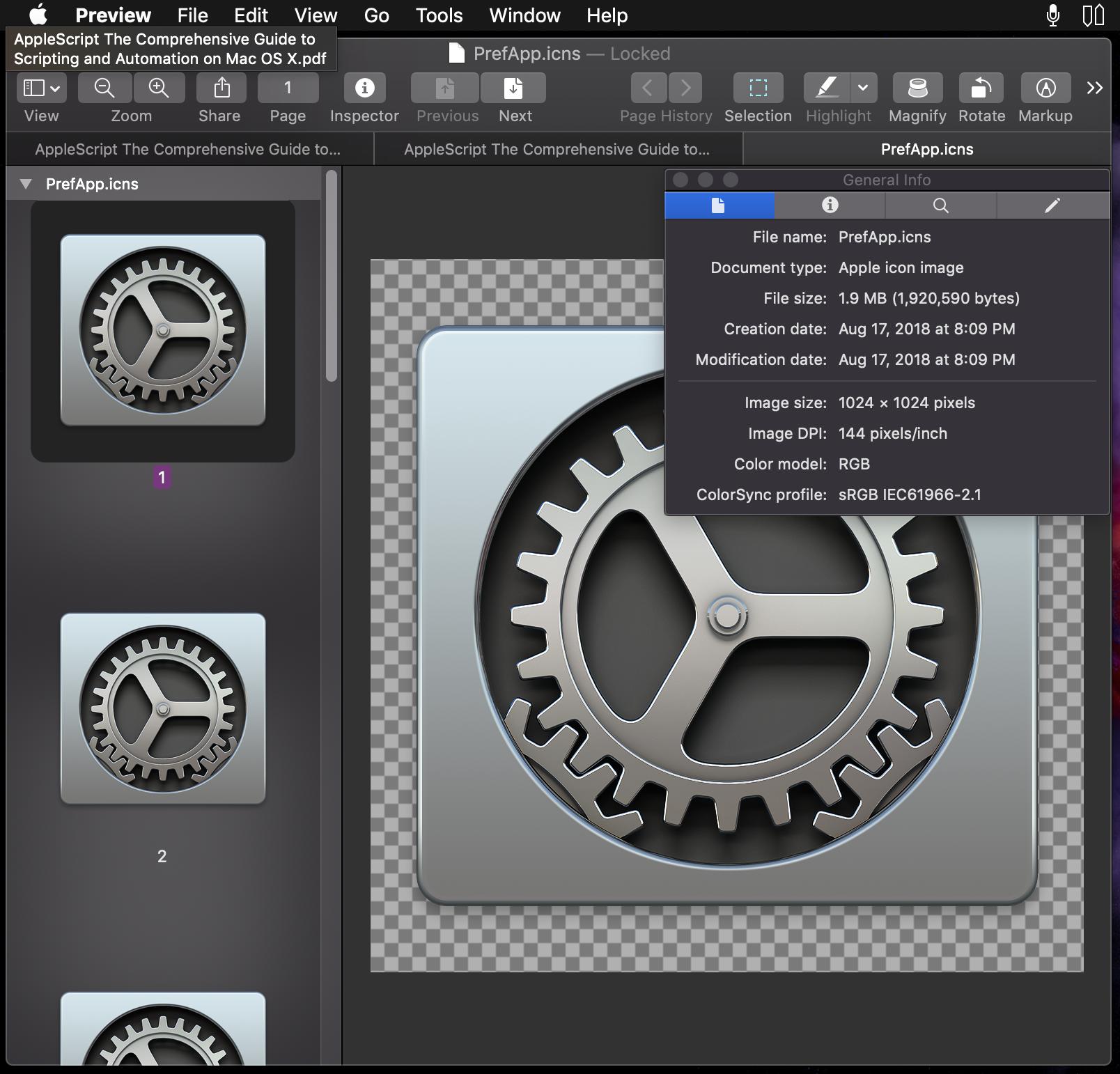
Task: Click the Inspector info icon in toolbar
Action: pos(364,88)
